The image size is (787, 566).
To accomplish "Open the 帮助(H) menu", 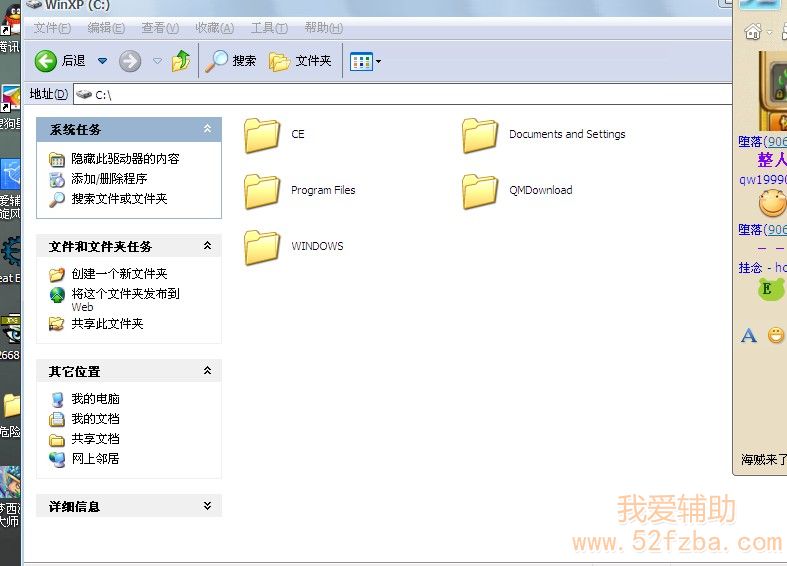I will tap(324, 28).
